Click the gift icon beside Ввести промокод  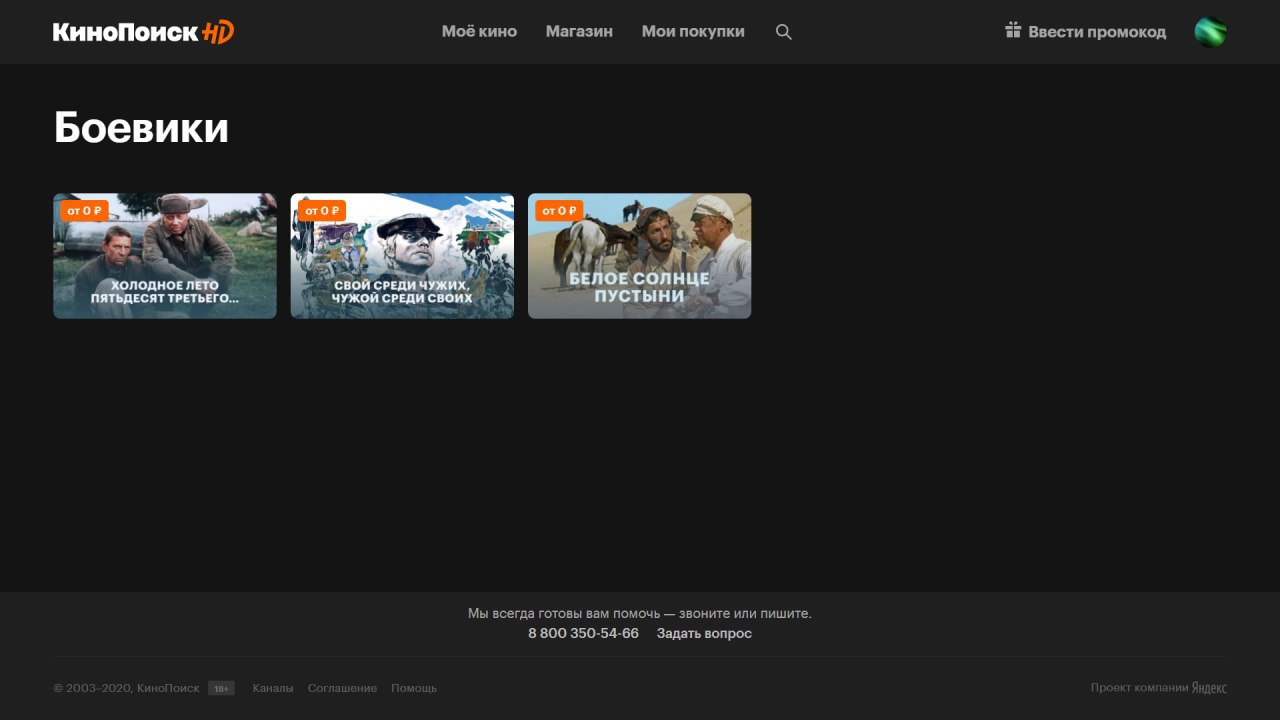[x=1013, y=31]
